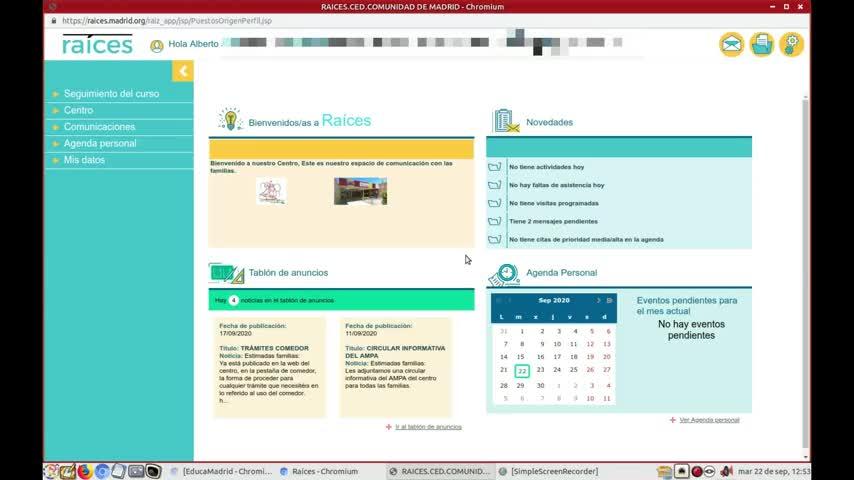Click 'Tiene 2 mensajes pendientes' text
Image resolution: width=854 pixels, height=480 pixels.
coord(553,222)
